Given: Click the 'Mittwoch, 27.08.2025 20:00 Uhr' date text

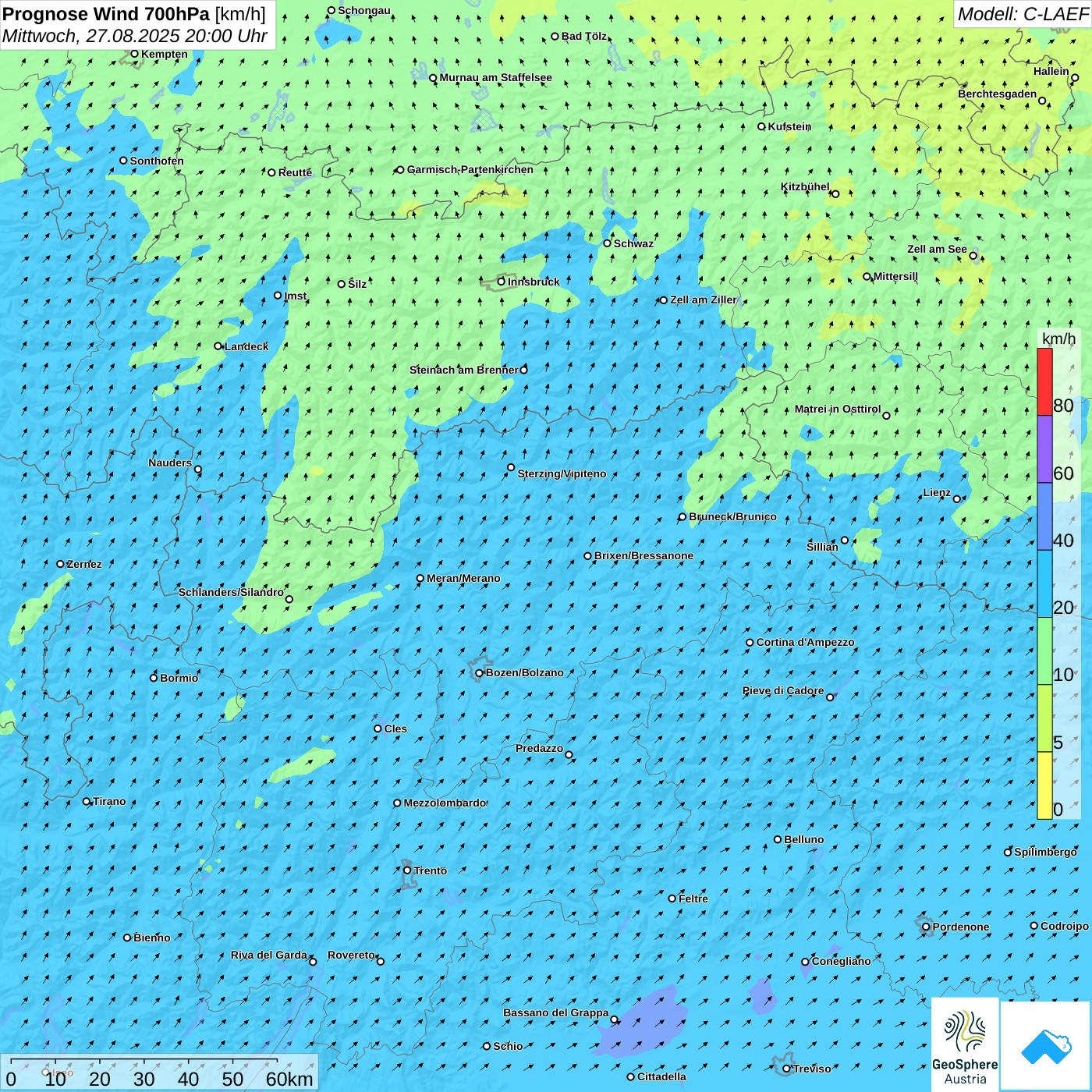Looking at the screenshot, I should 135,36.
